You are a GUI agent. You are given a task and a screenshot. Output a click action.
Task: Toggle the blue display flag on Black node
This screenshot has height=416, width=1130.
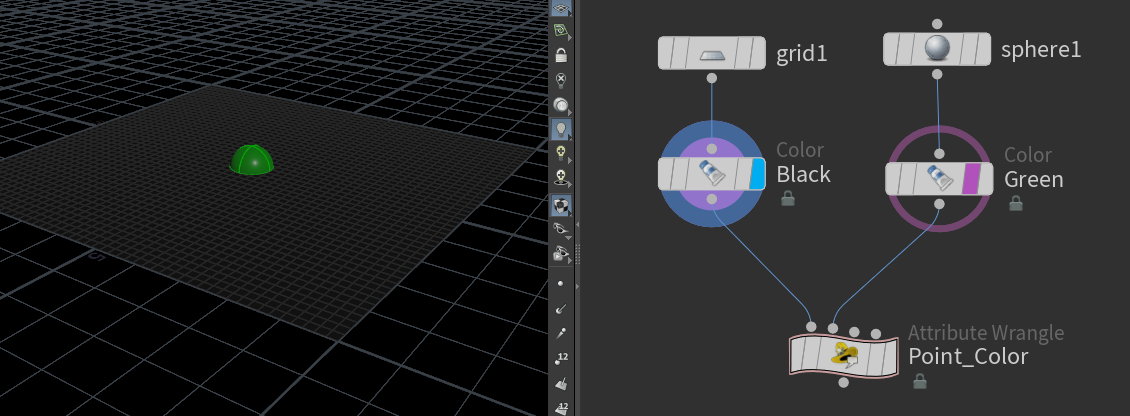(x=757, y=174)
